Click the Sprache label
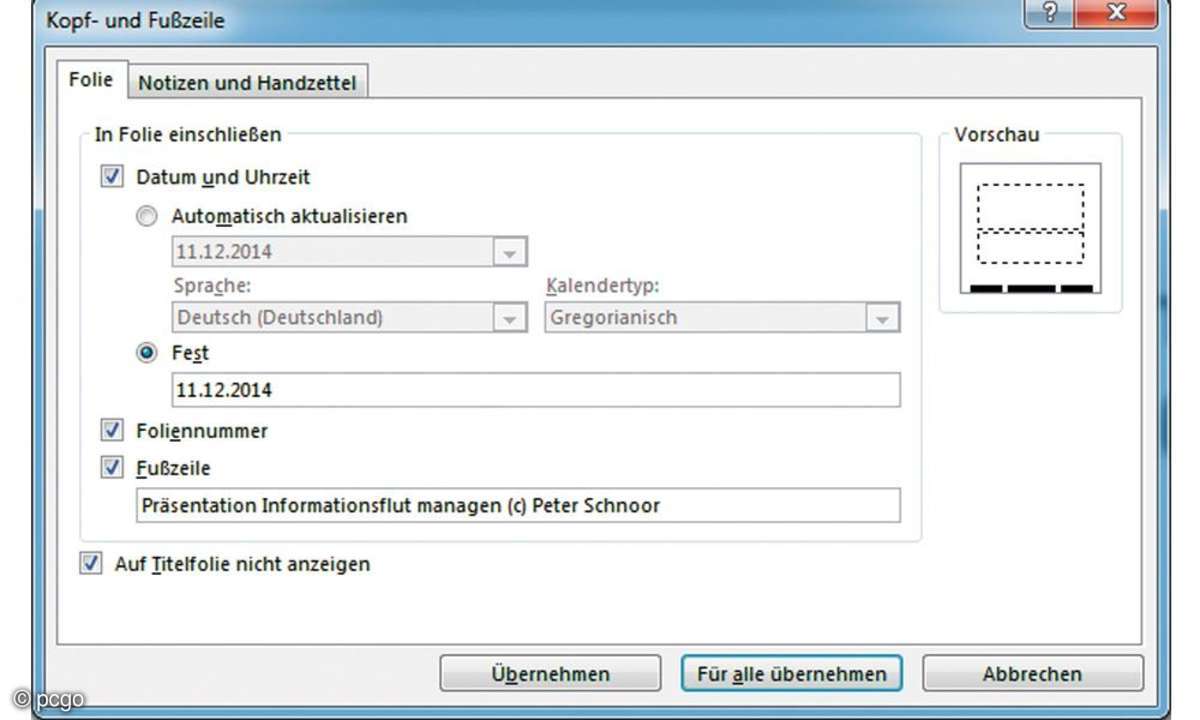This screenshot has width=1200, height=720. (x=212, y=285)
